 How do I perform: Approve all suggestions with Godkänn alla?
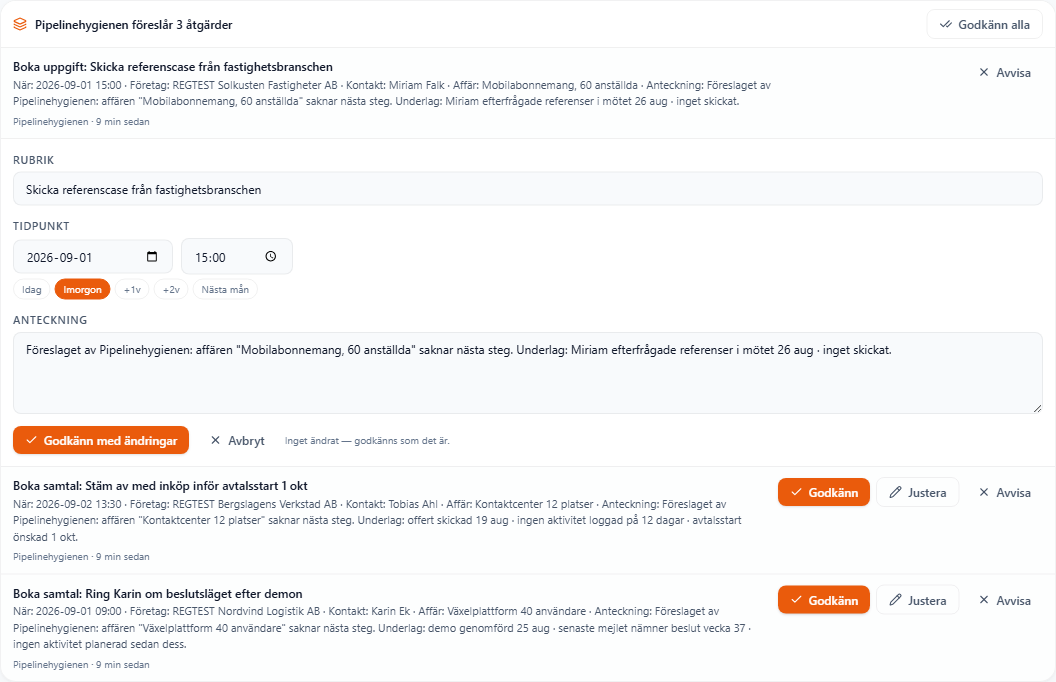[985, 24]
